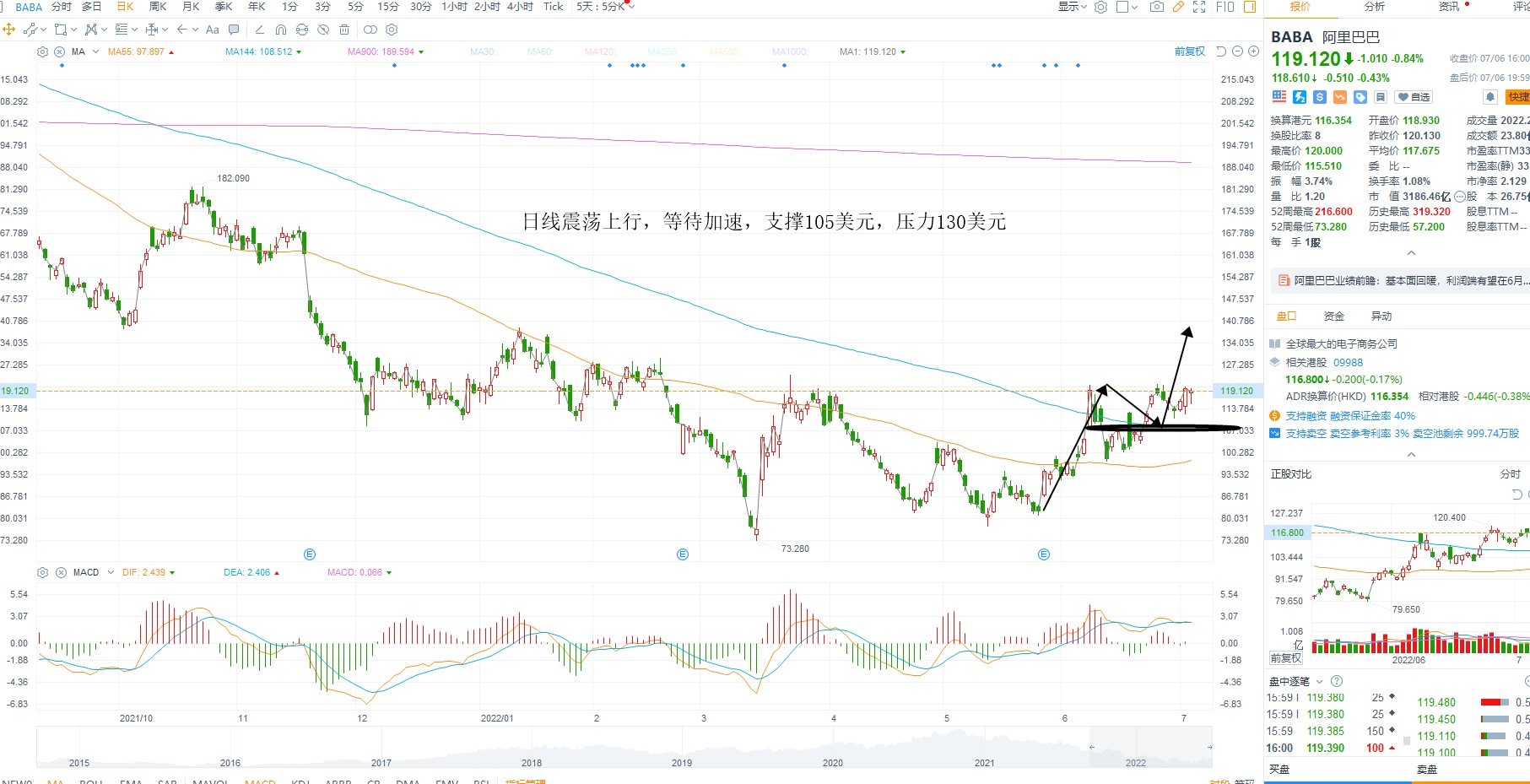
Task: Expand 盘中逐笔 tick dropdown
Action: tap(1320, 682)
